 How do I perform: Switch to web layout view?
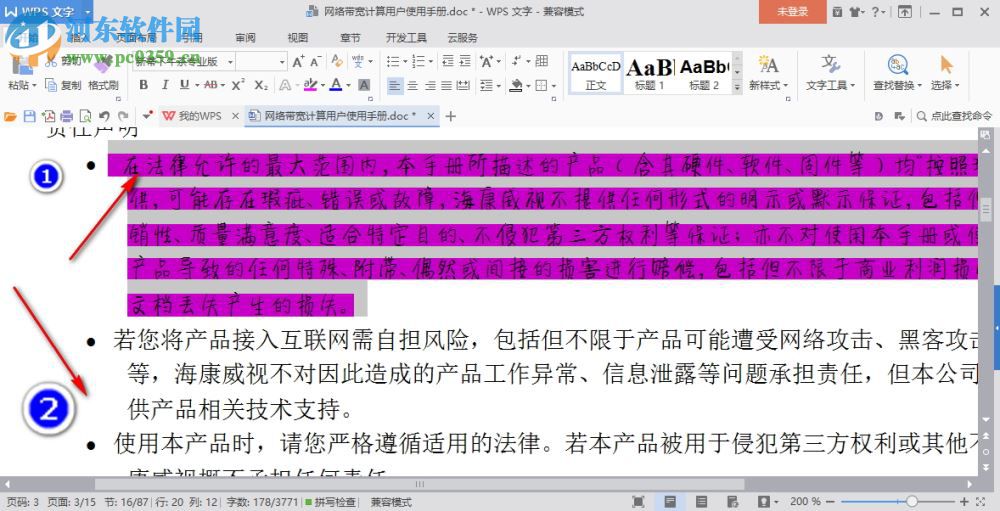[733, 502]
